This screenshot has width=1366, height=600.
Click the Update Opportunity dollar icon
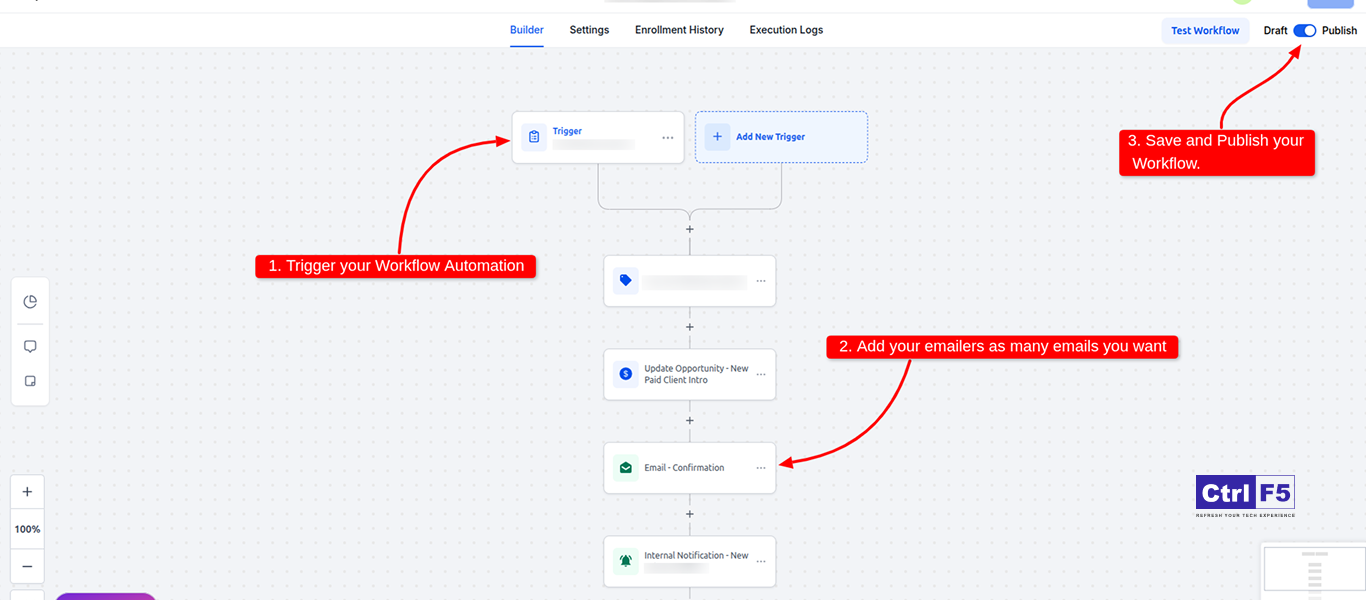(x=626, y=374)
